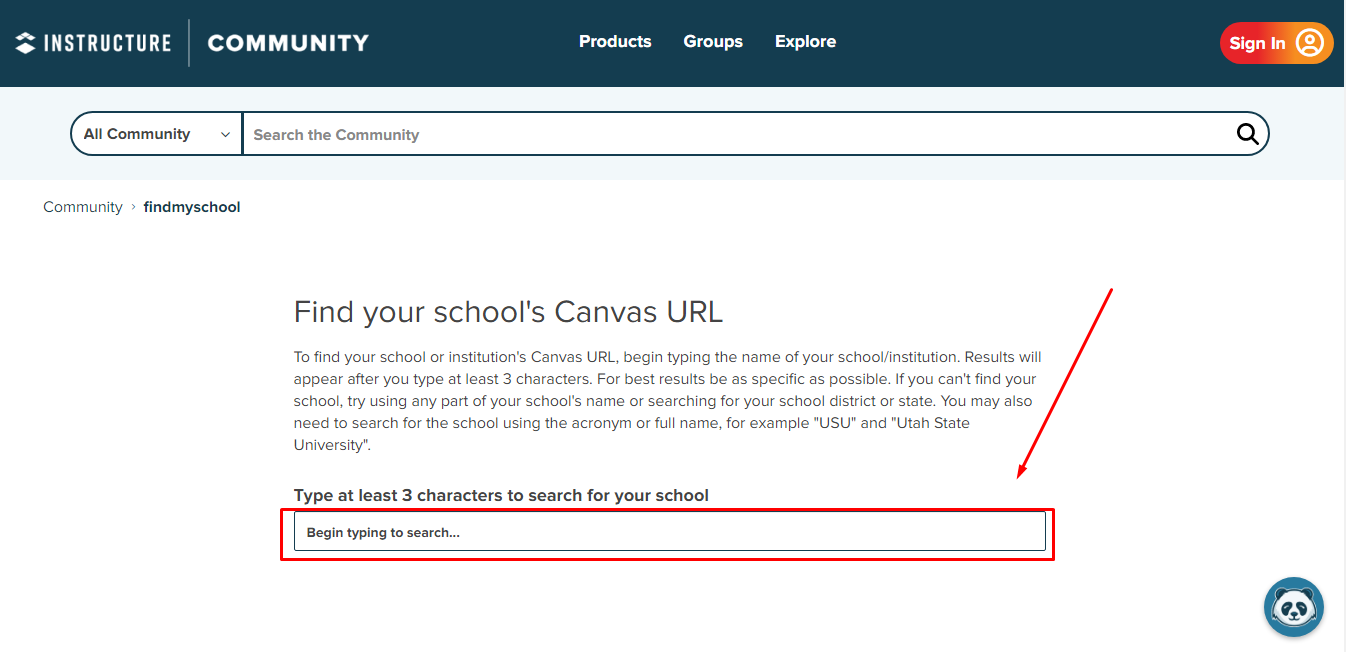This screenshot has height=652, width=1346.
Task: Click the magnifying glass search icon
Action: [1247, 134]
